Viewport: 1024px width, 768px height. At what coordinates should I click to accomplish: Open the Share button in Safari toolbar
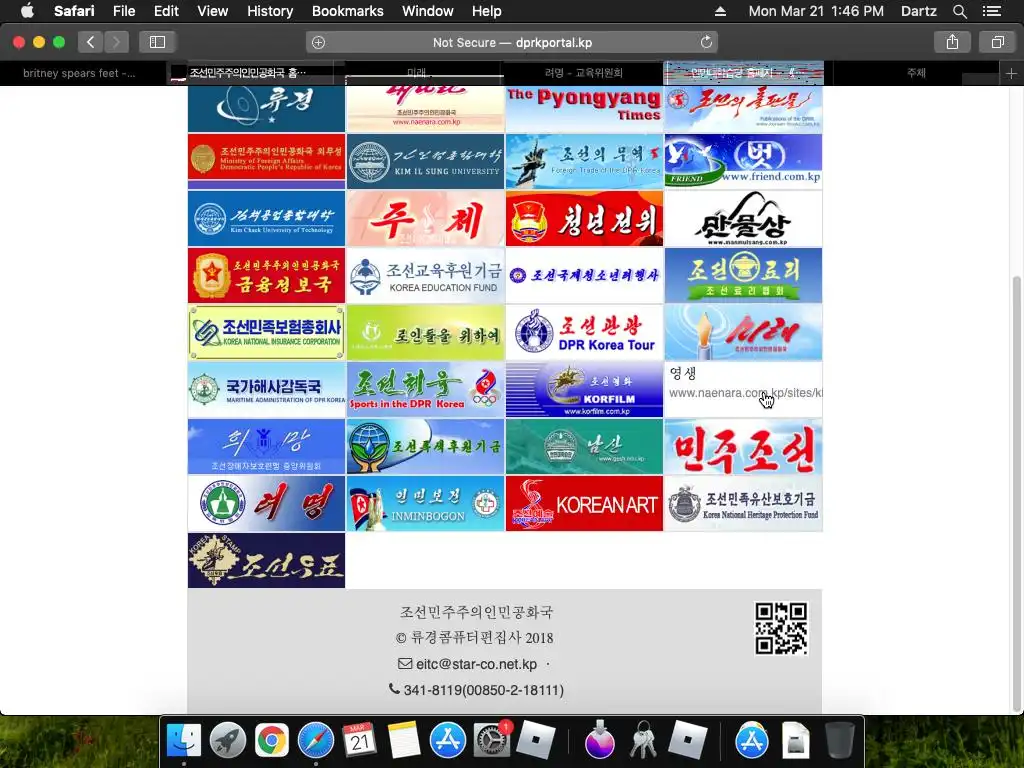(952, 42)
